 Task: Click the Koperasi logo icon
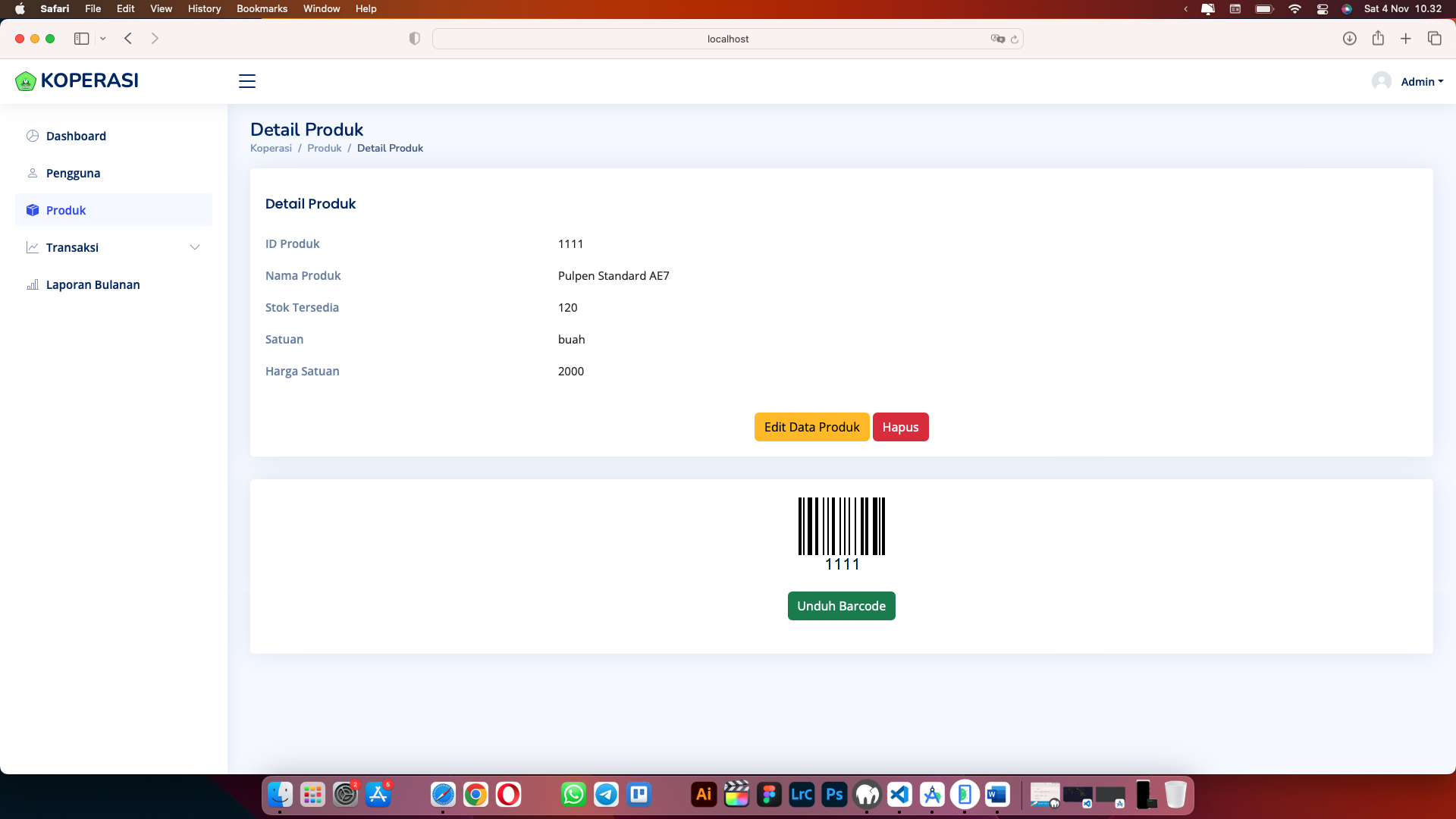26,81
